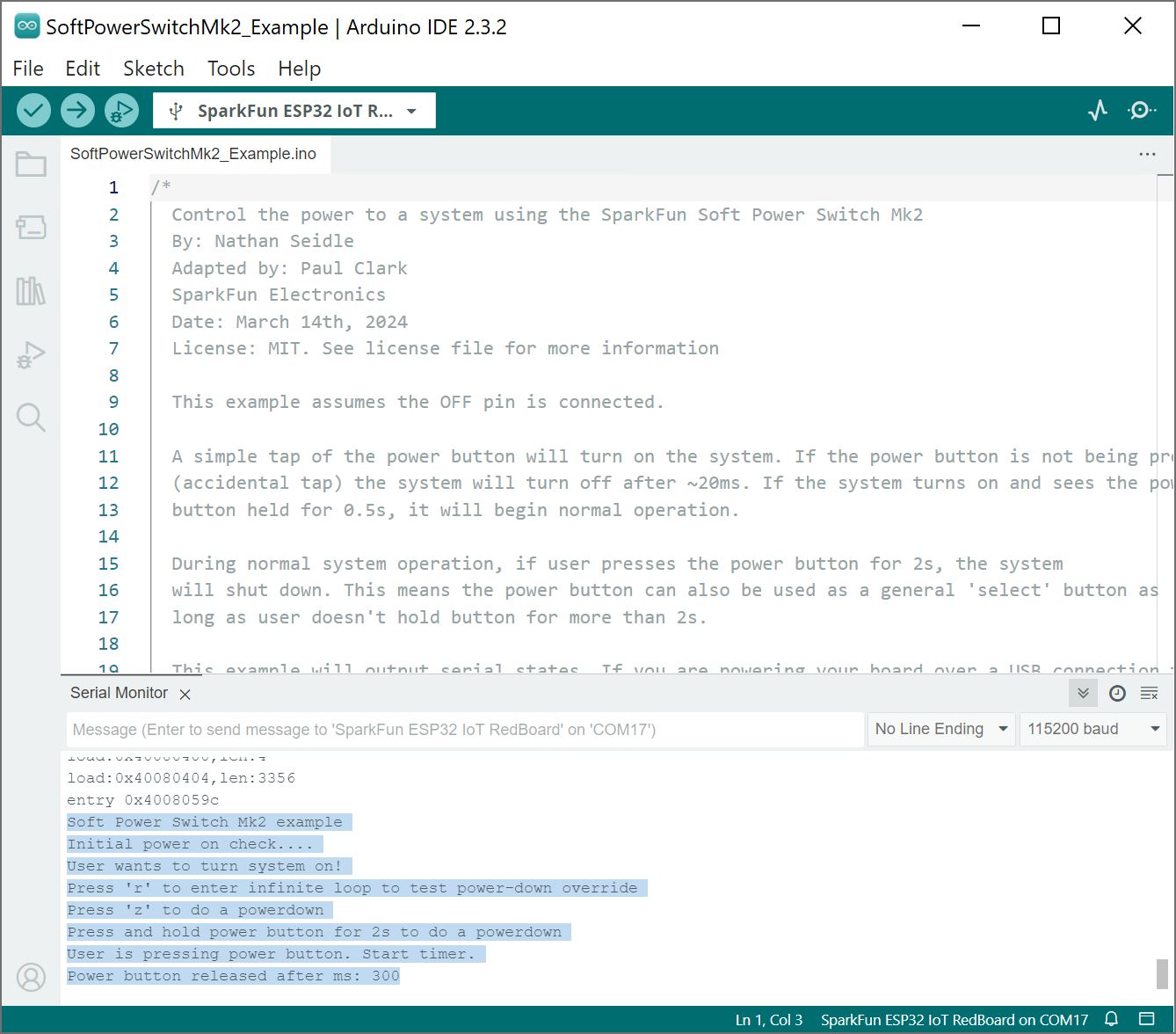The image size is (1176, 1034).
Task: Open the 115200 baud rate dropdown
Action: click(x=1093, y=729)
